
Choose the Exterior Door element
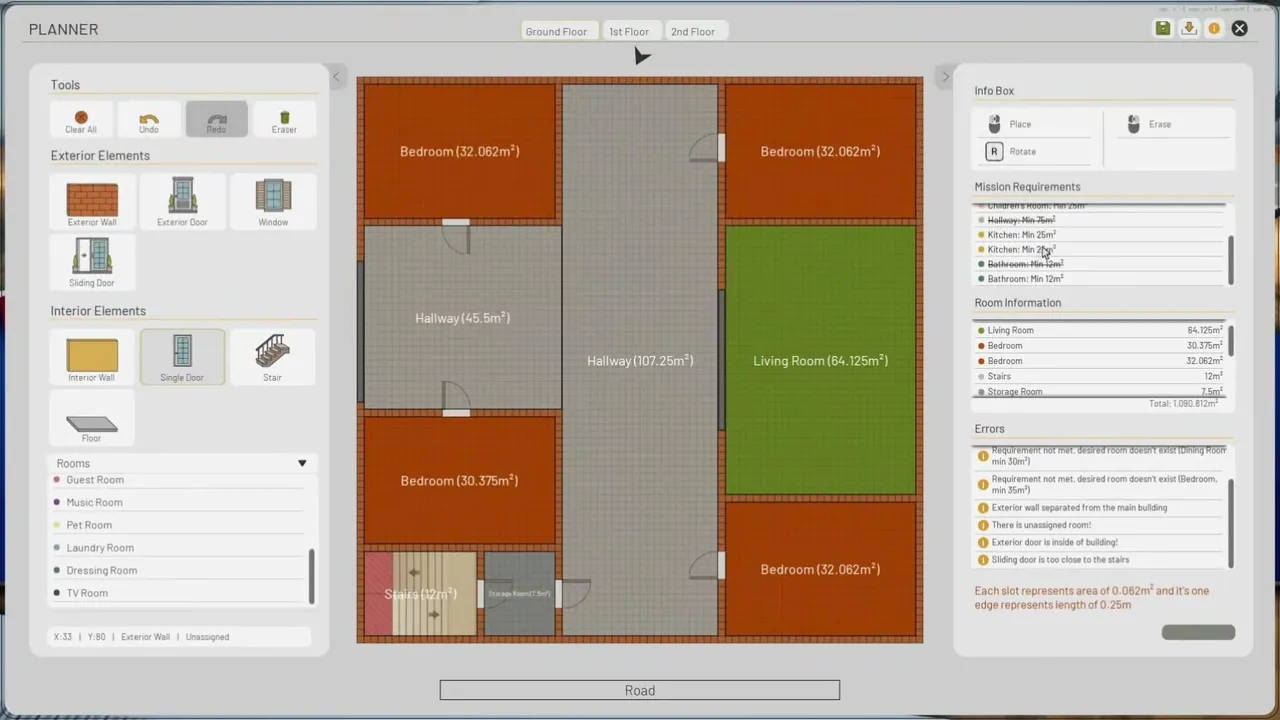pos(182,202)
